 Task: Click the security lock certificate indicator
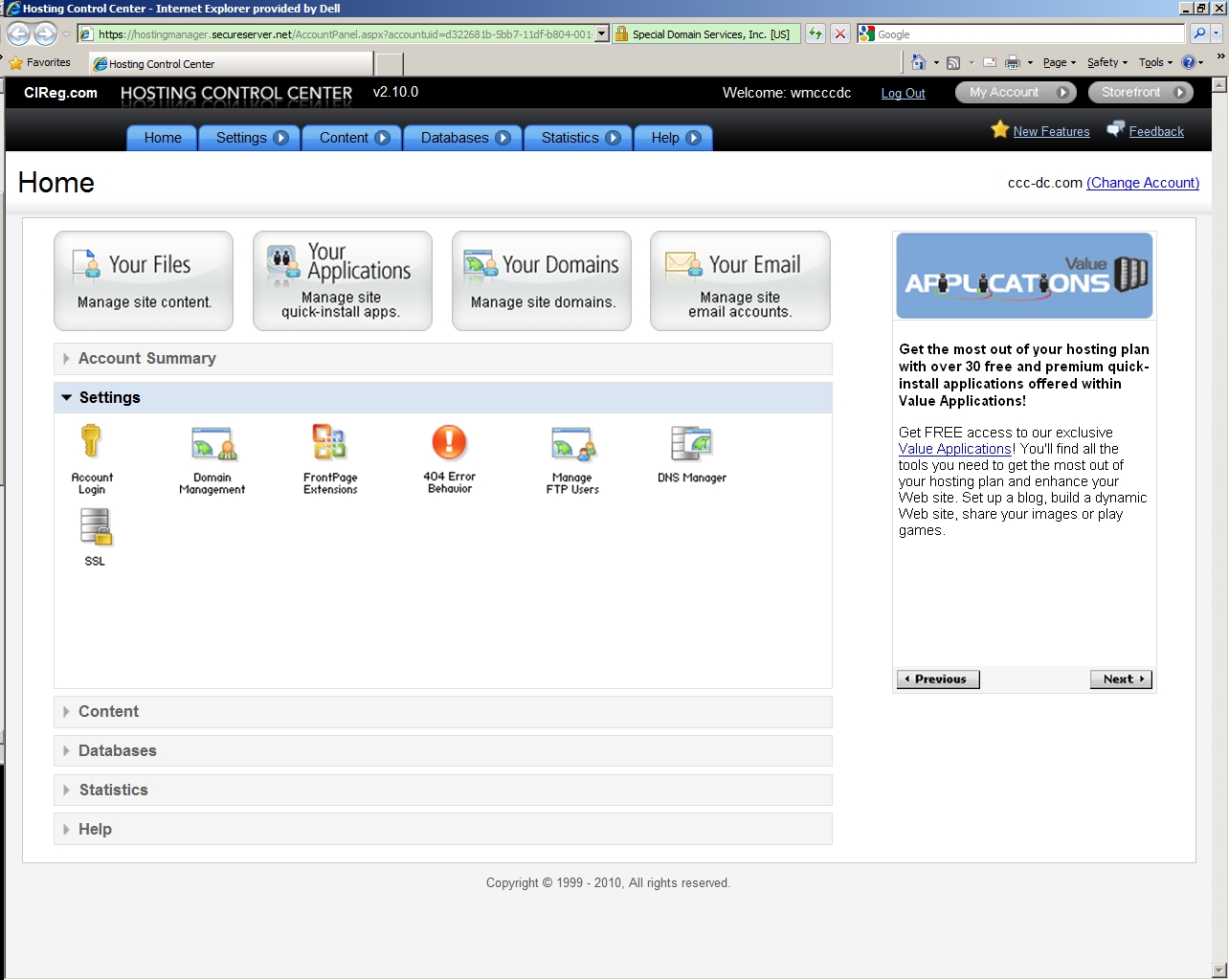tap(705, 33)
